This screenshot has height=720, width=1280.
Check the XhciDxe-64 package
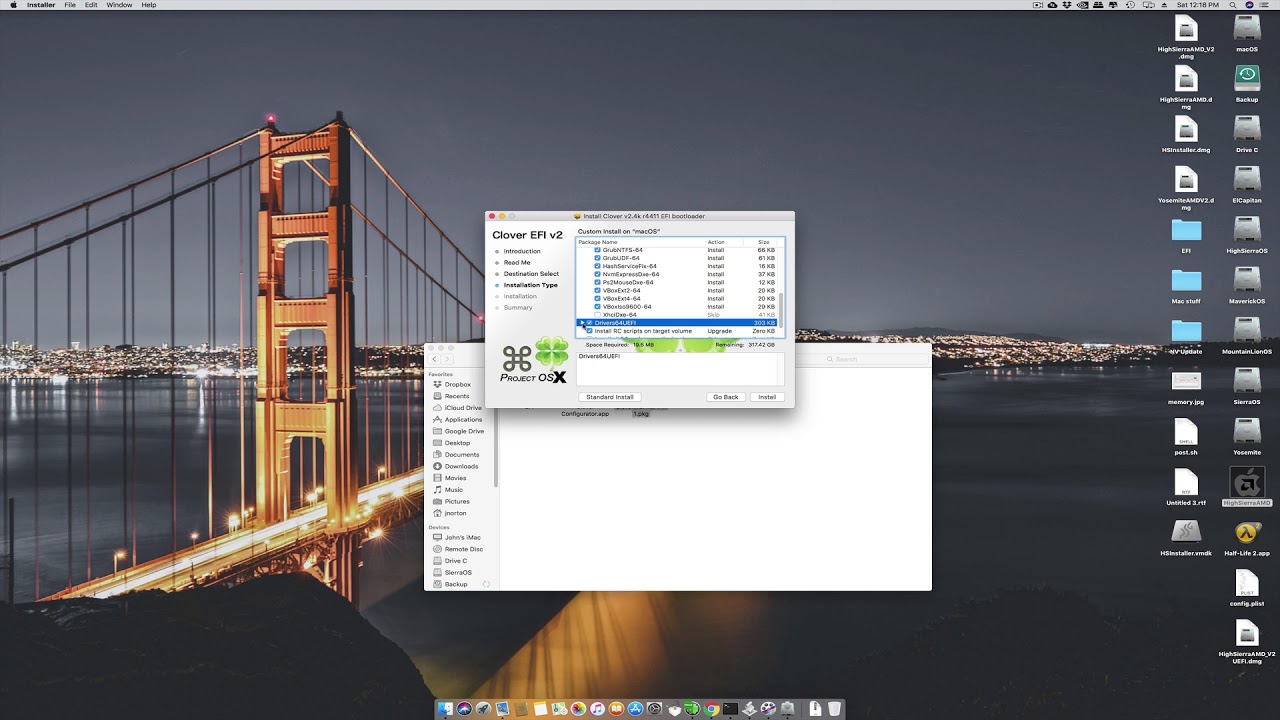coord(598,315)
